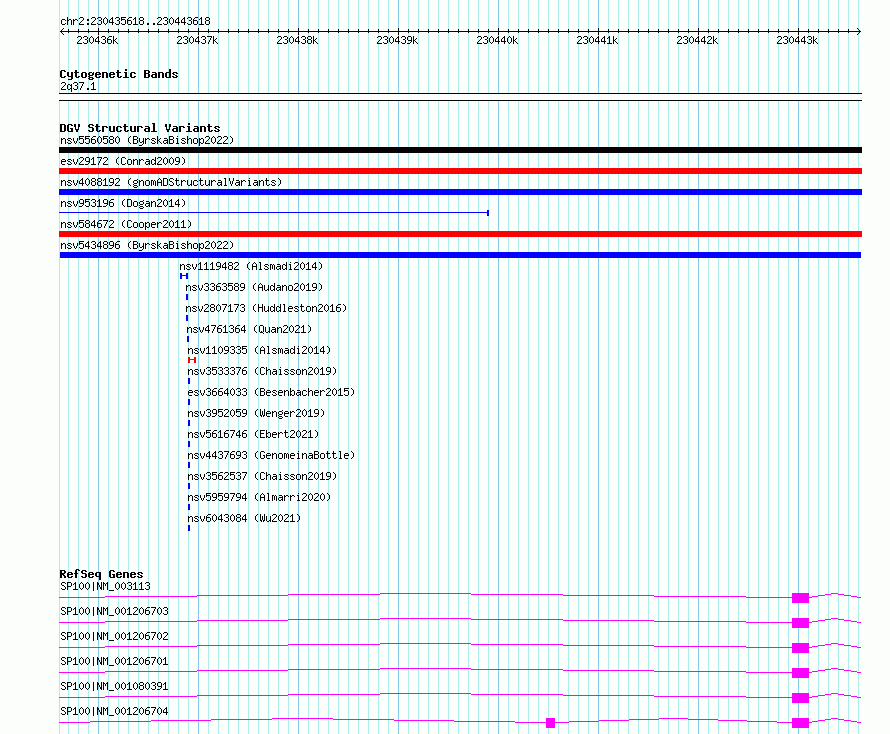890x734 pixels.
Task: Click the chr2:230435618..230443618 coordinate label
Action: click(135, 22)
